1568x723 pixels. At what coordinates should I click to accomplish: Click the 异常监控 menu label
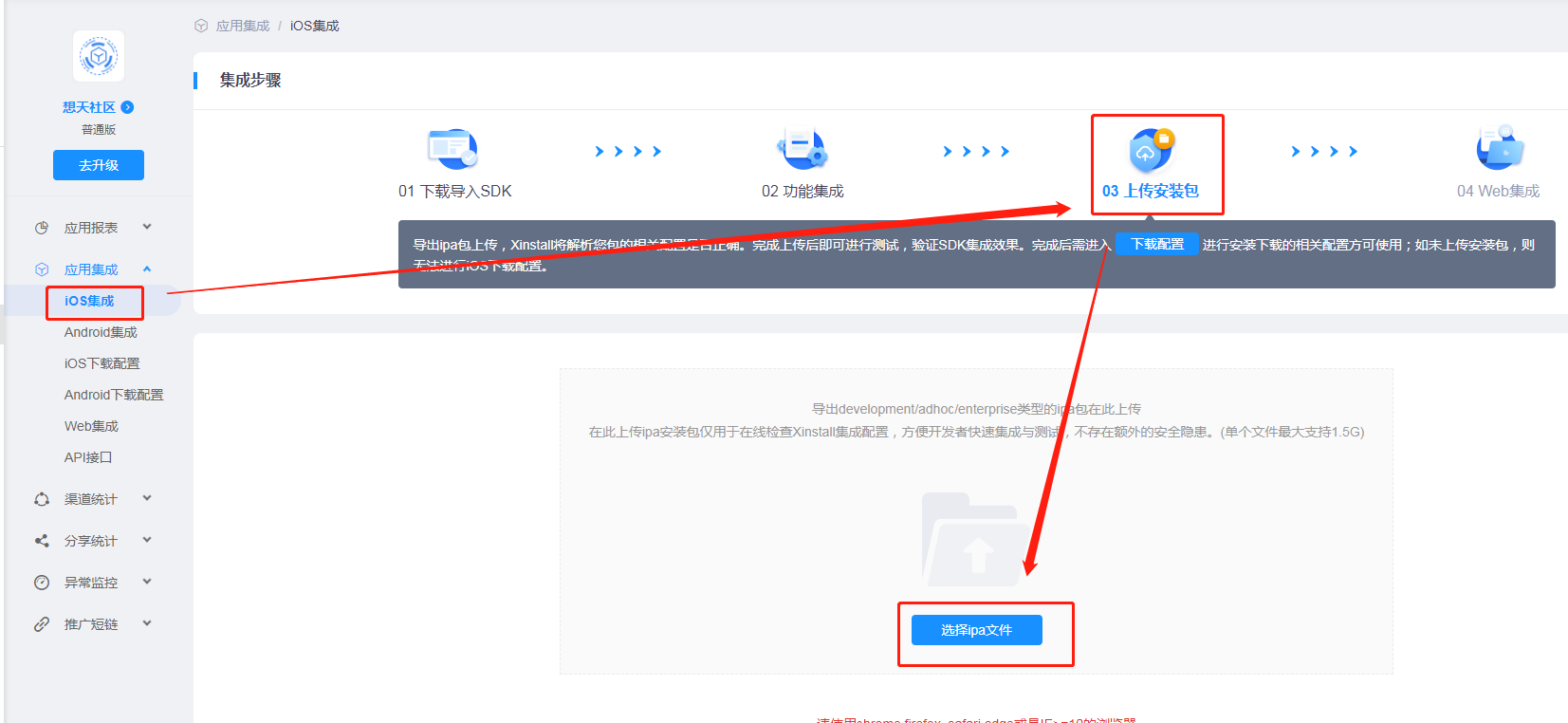click(x=91, y=583)
